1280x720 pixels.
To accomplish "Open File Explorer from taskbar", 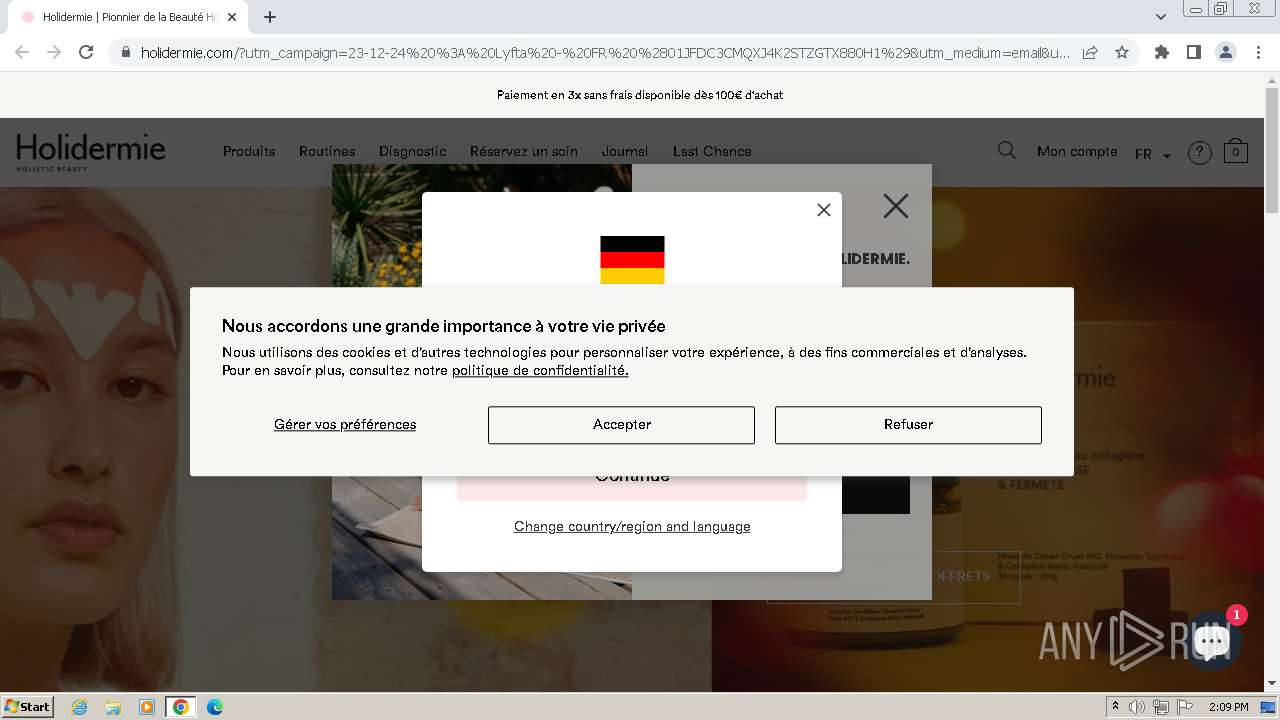I will pos(113,707).
